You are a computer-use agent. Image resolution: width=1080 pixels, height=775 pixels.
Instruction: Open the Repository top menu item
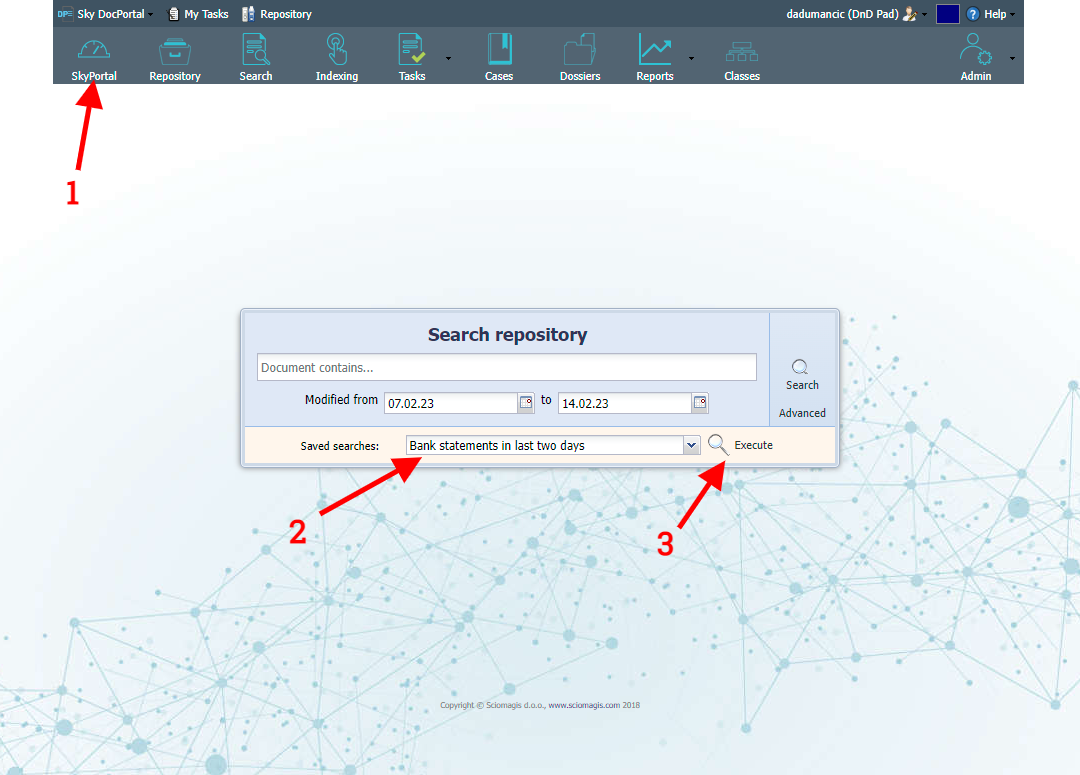pos(277,14)
